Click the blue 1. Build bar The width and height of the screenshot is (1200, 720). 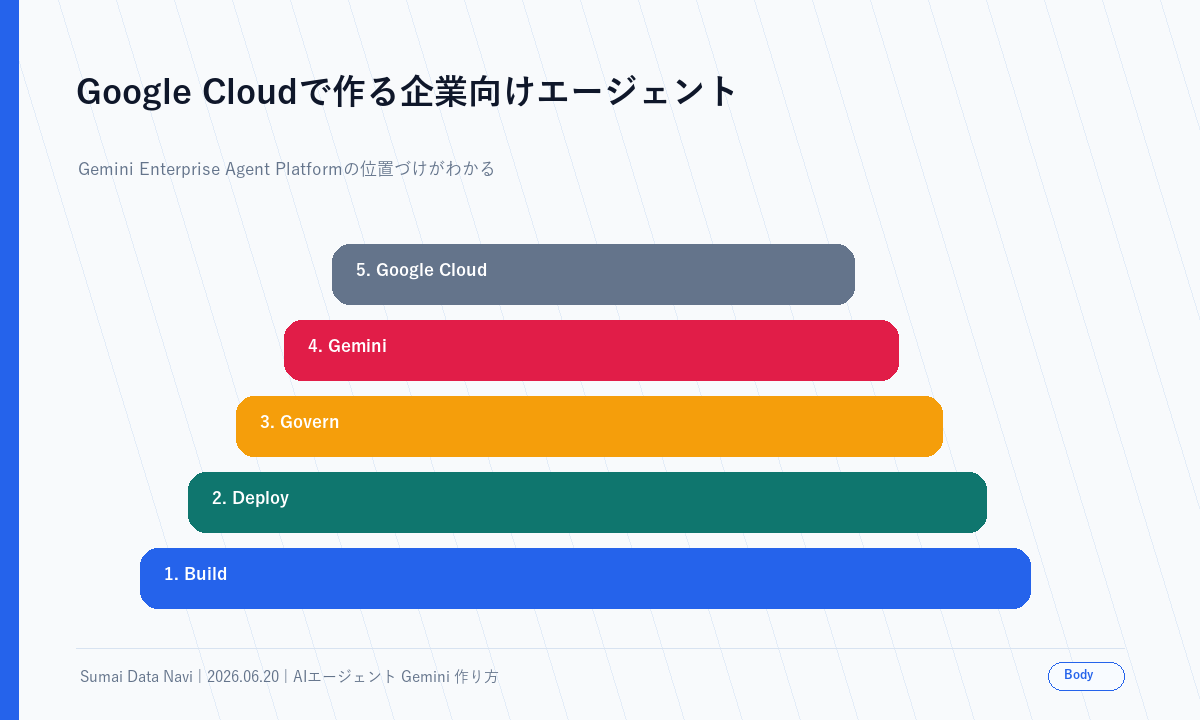pos(585,578)
